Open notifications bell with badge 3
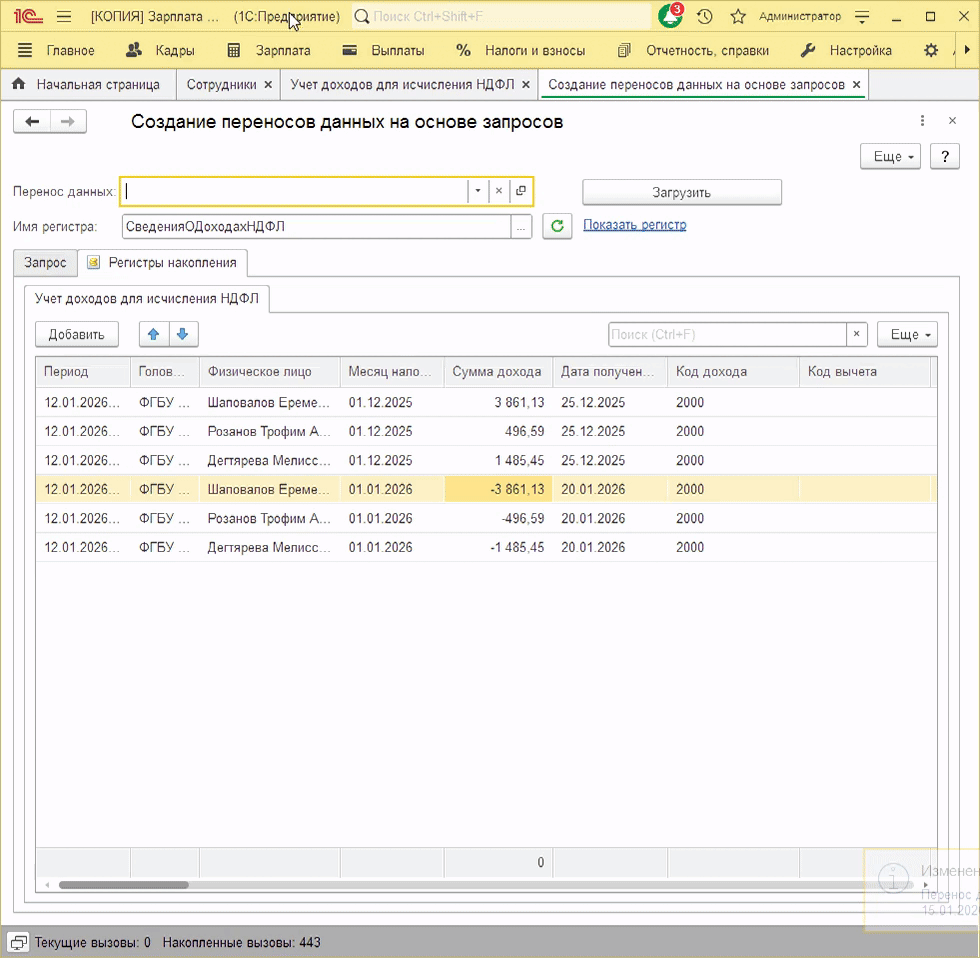This screenshot has width=980, height=958. pyautogui.click(x=671, y=16)
